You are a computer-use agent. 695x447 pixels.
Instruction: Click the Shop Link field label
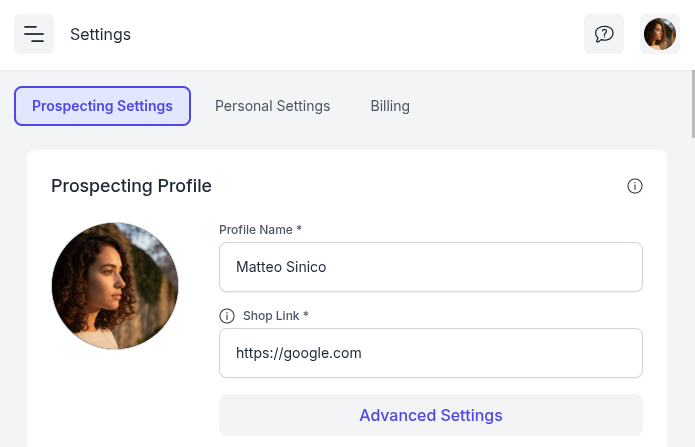point(275,316)
